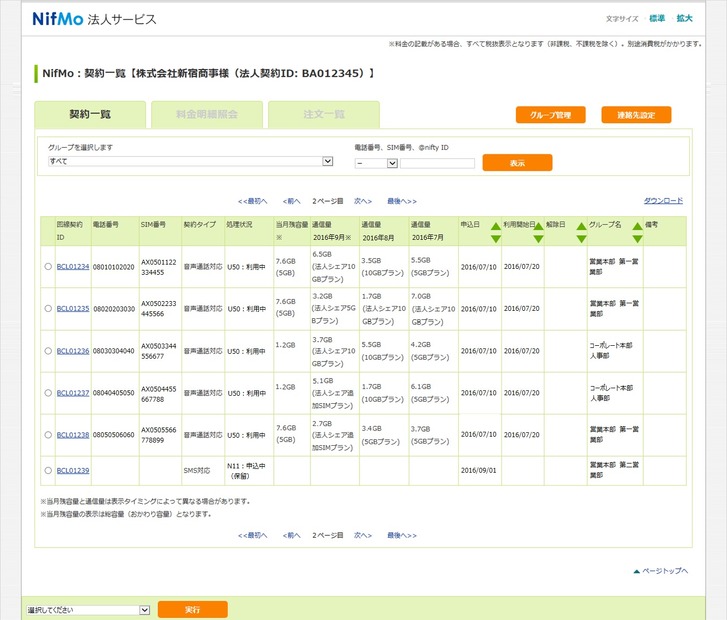Click phone number 08050506060 cell

pos(114,435)
